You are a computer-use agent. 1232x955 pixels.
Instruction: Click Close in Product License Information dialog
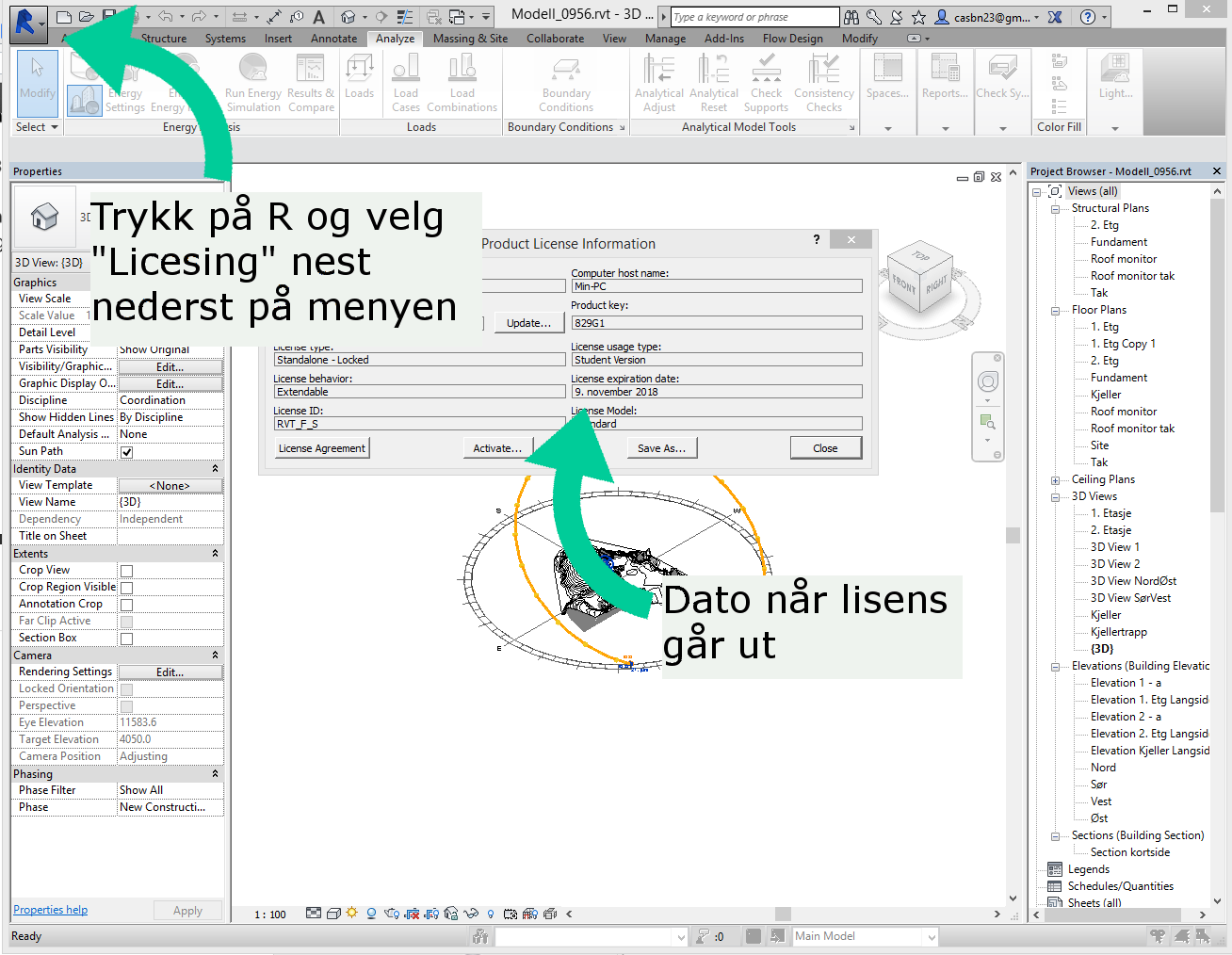tap(825, 448)
